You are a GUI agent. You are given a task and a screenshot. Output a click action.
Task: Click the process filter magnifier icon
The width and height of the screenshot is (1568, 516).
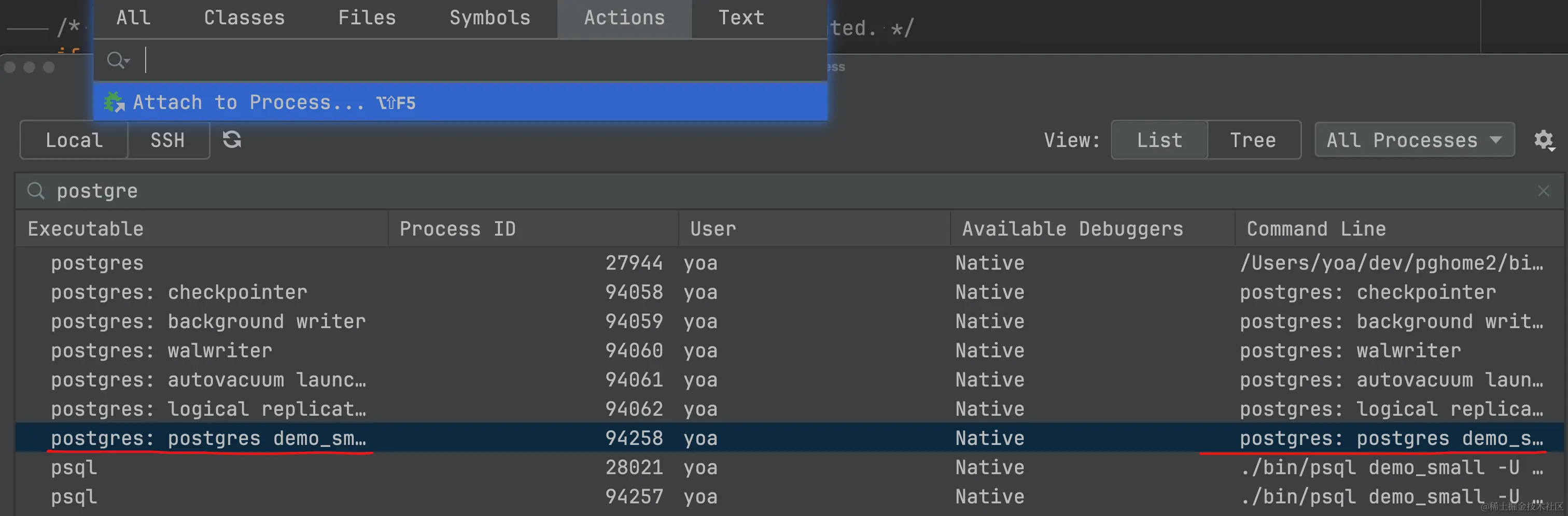tap(36, 191)
